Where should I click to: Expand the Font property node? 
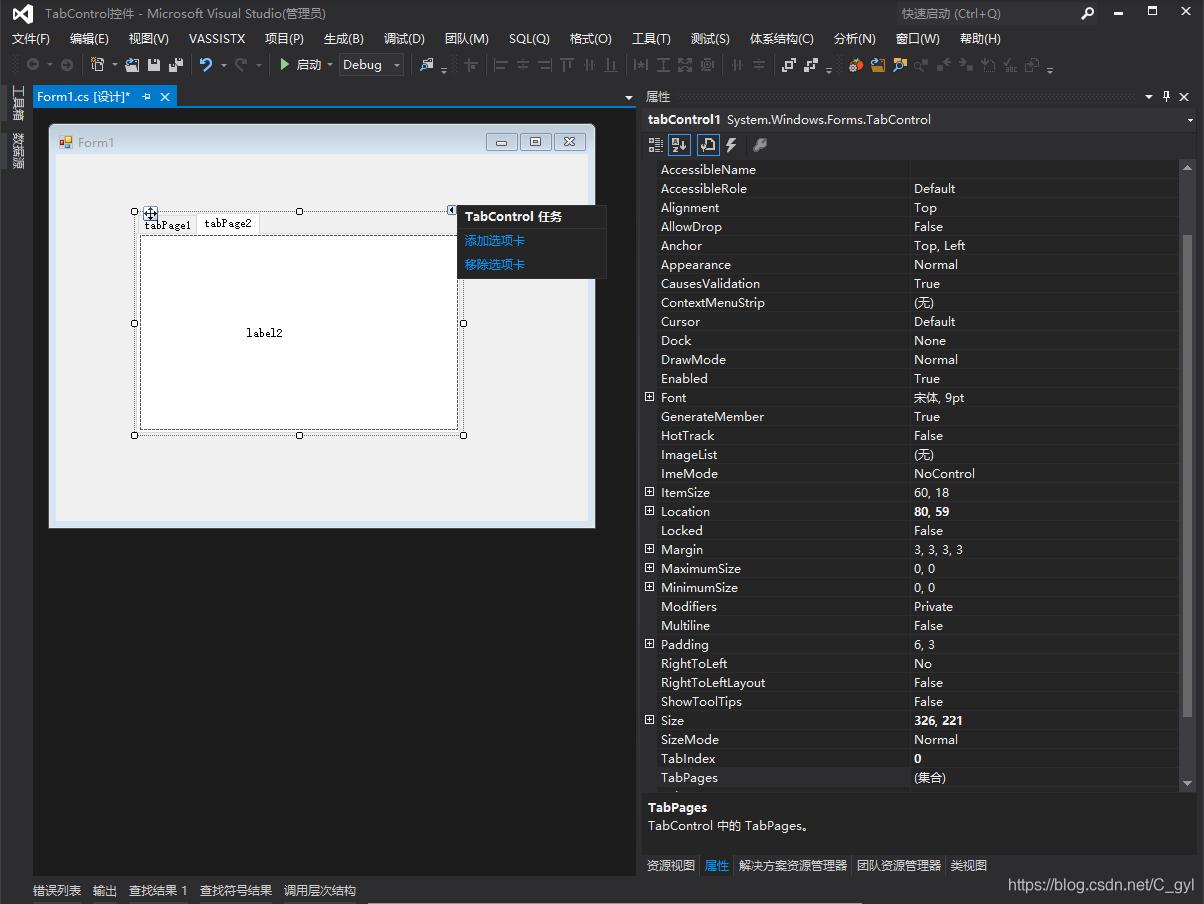[650, 397]
